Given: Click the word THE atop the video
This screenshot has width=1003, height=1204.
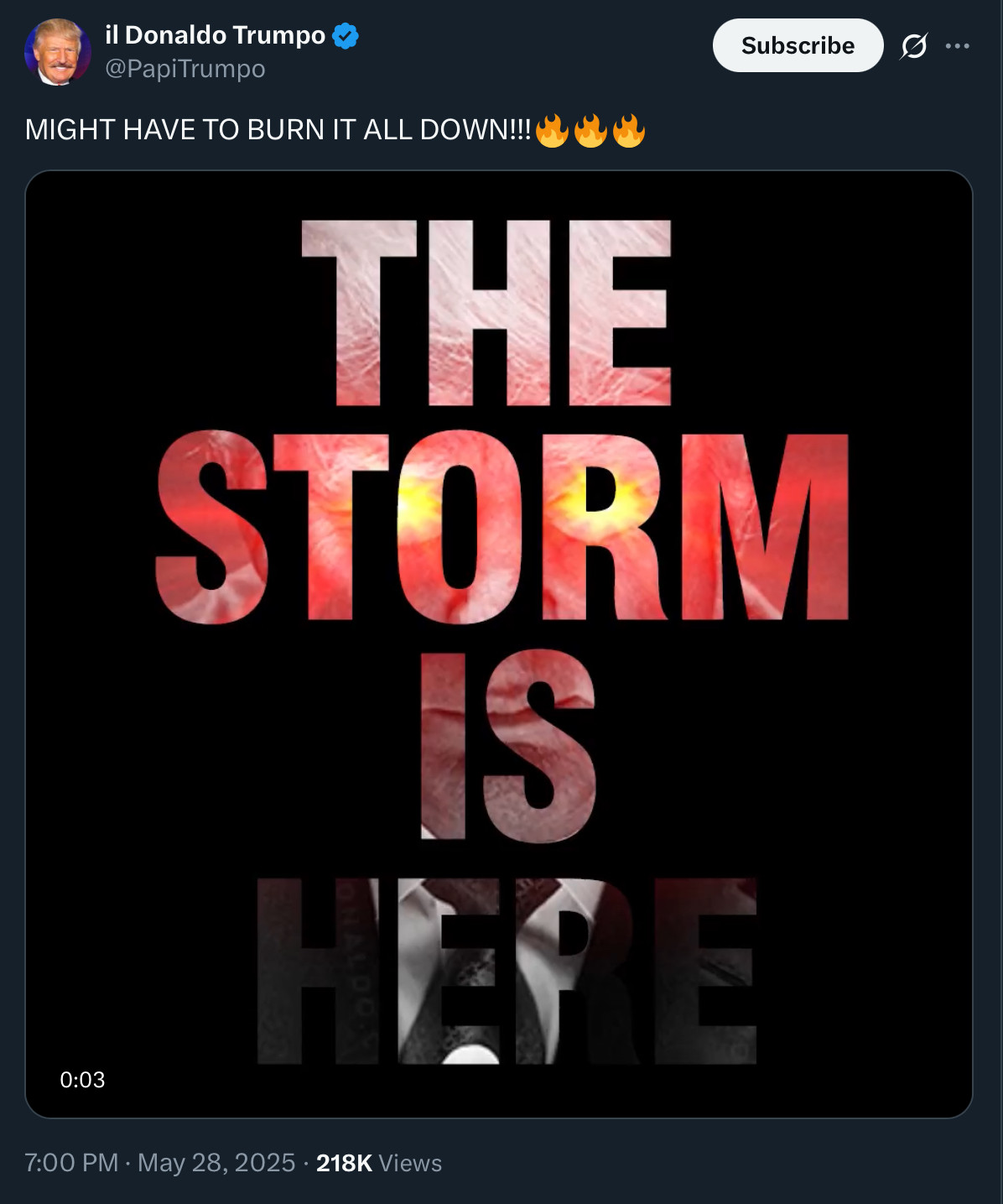Looking at the screenshot, I should [x=486, y=313].
